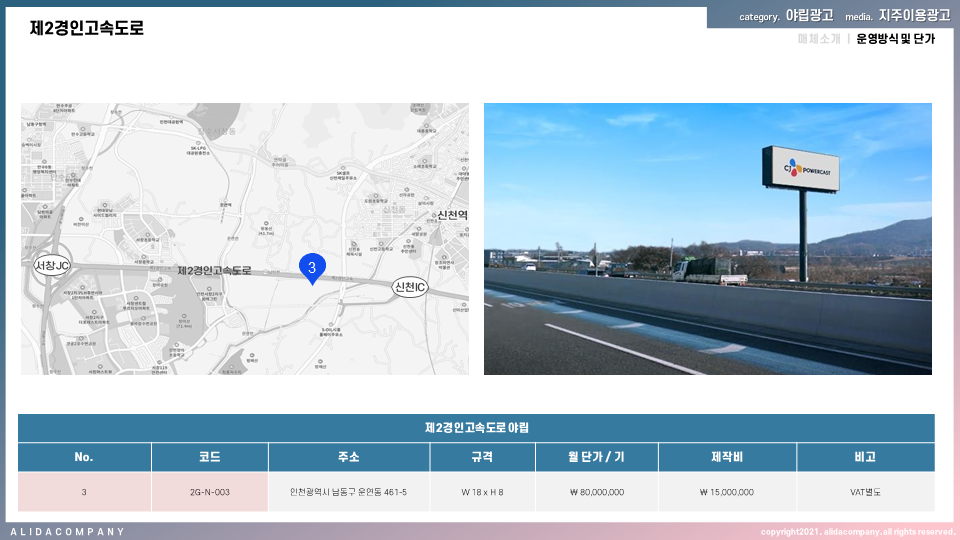The height and width of the screenshot is (540, 960).
Task: Select the 코드 column header
Action: coord(210,457)
